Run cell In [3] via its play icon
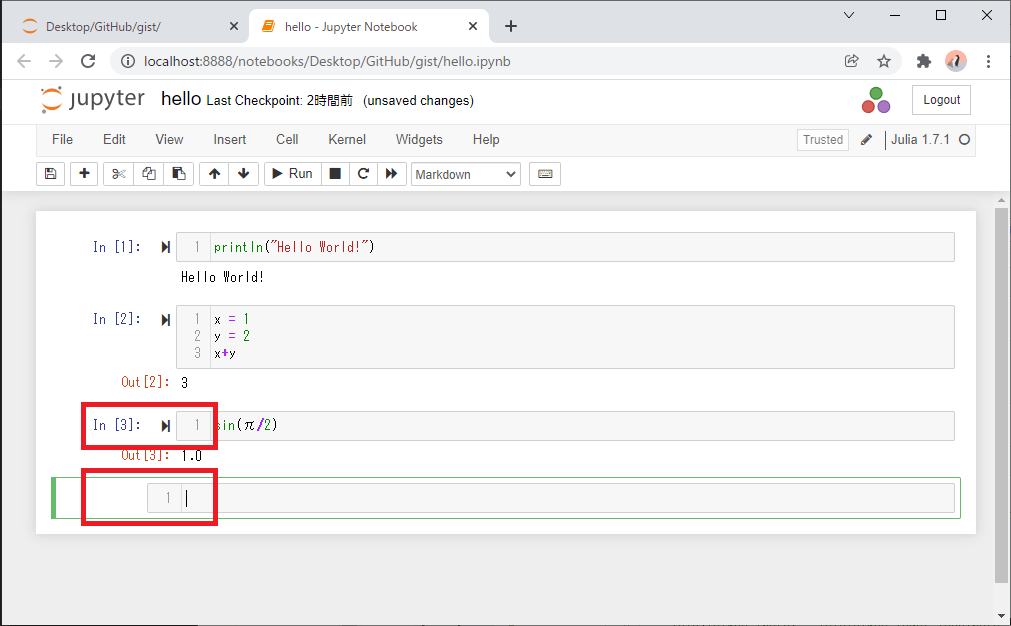 [x=166, y=425]
